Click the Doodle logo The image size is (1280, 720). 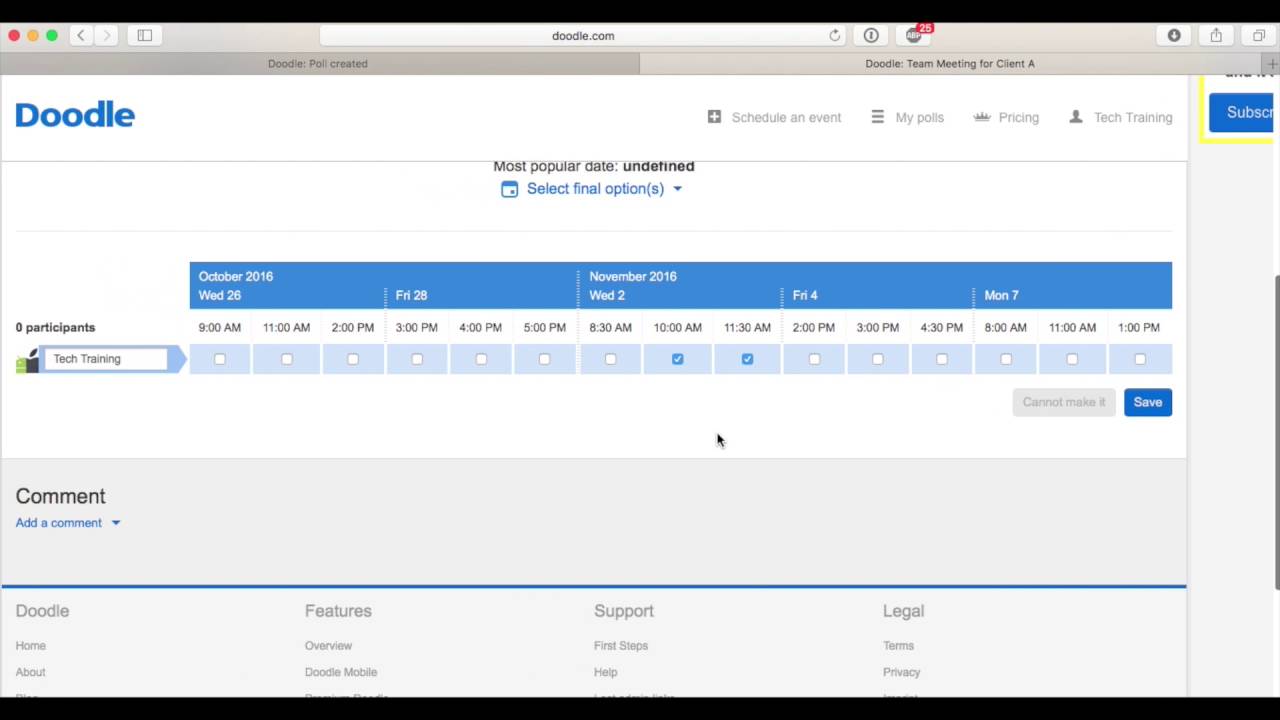tap(75, 115)
